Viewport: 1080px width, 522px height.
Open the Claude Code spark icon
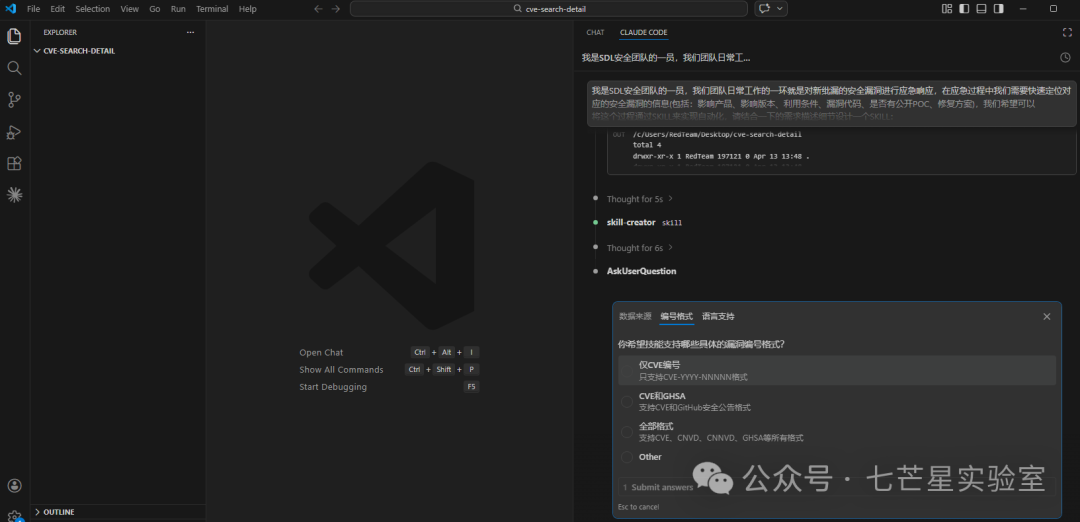[14, 195]
